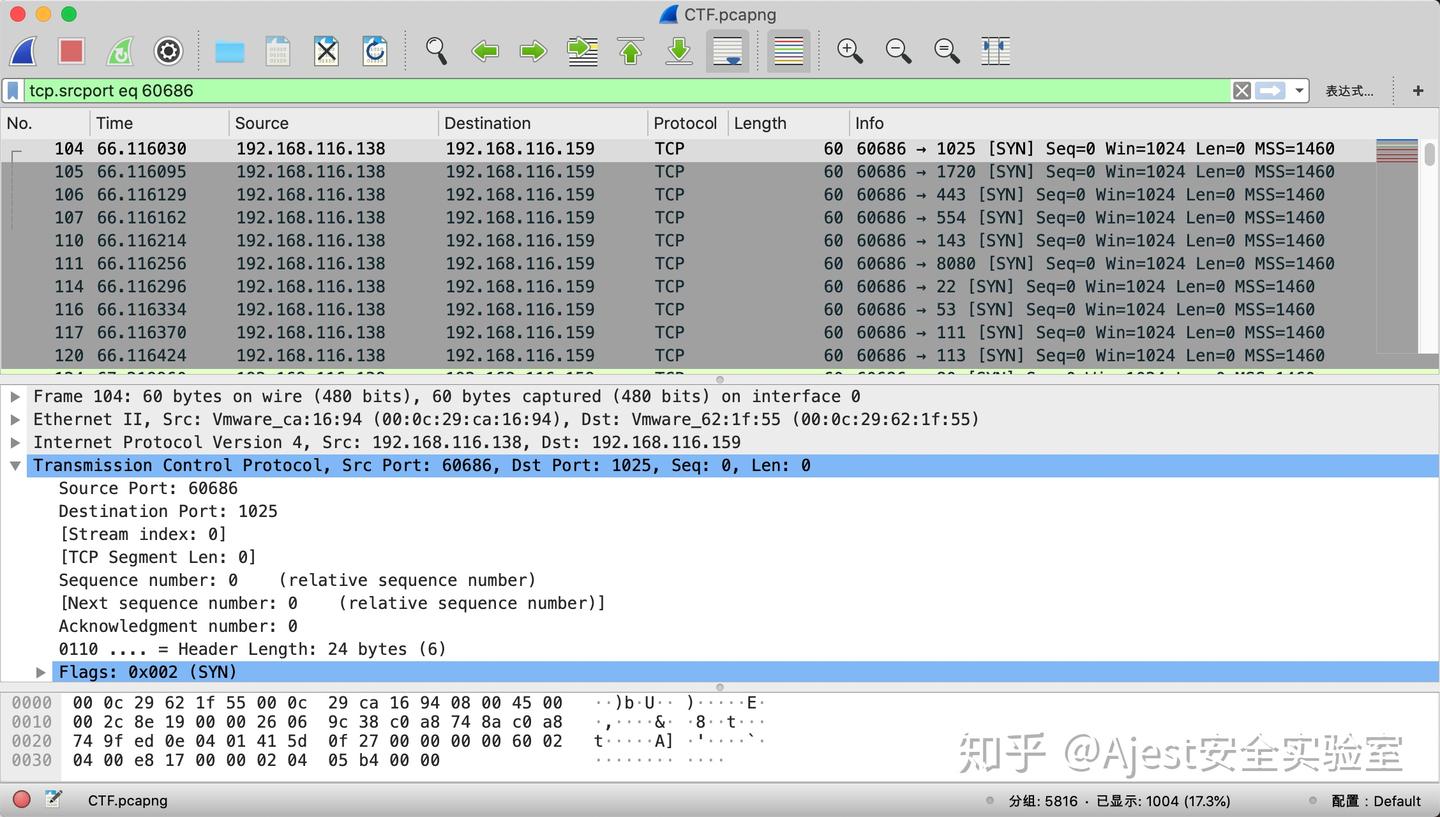Screen dimensions: 1440x817
Task: Click the 配置: Default profile selector
Action: tap(1376, 801)
